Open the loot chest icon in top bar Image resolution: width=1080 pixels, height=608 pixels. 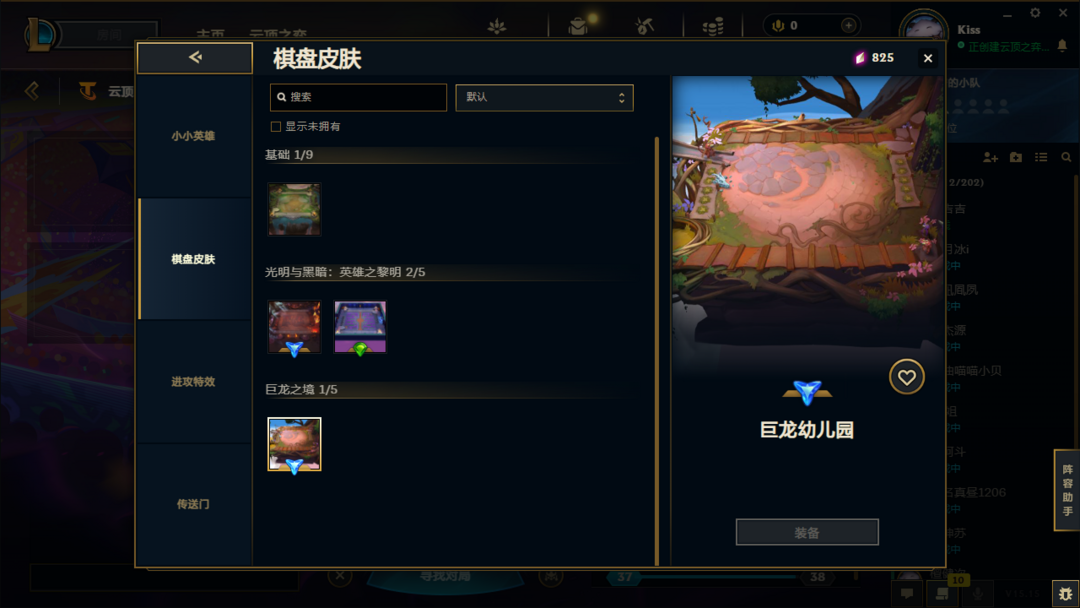(578, 26)
